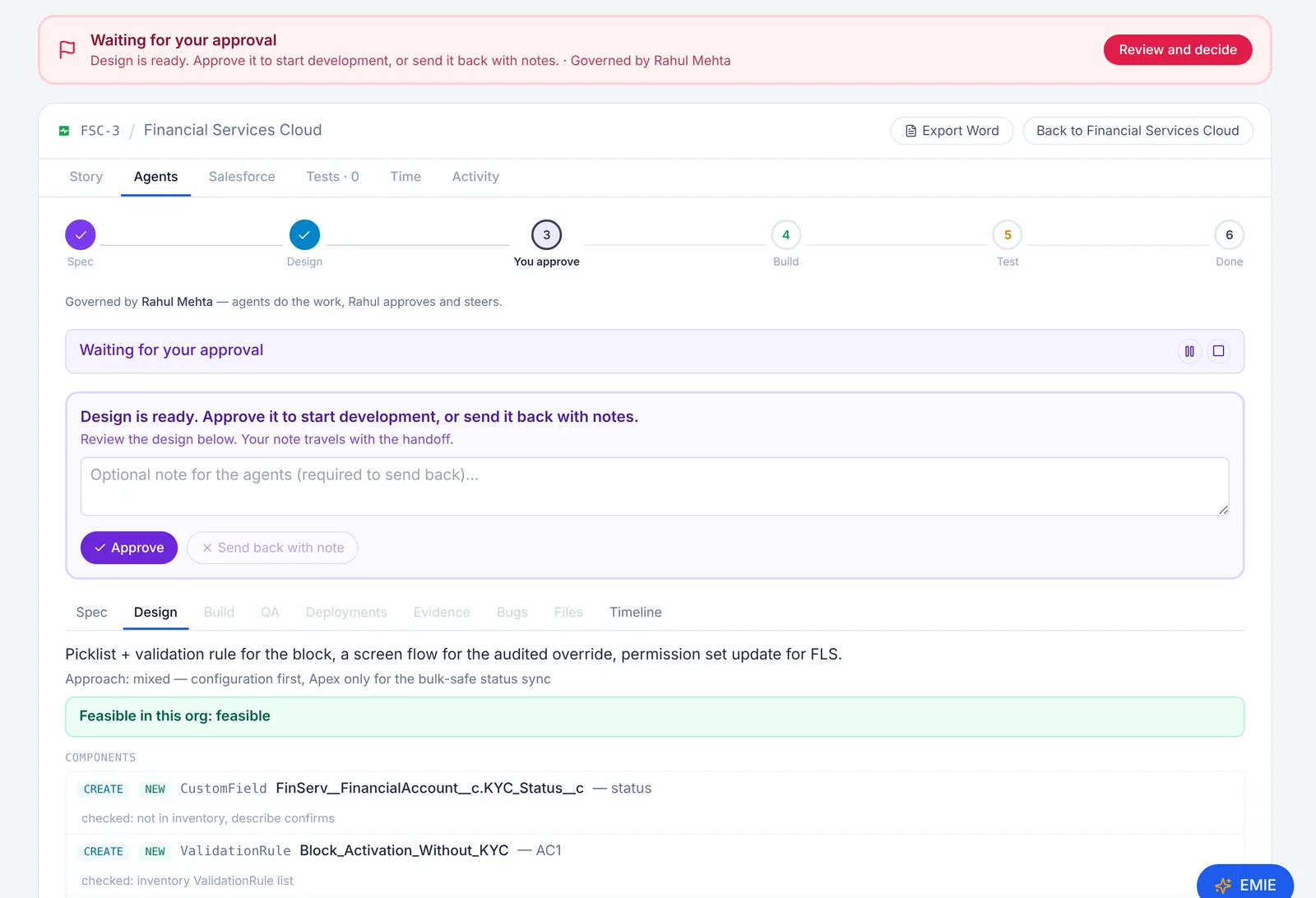Select step 4 Build circle
Image resolution: width=1316 pixels, height=898 pixels.
pyautogui.click(x=786, y=235)
